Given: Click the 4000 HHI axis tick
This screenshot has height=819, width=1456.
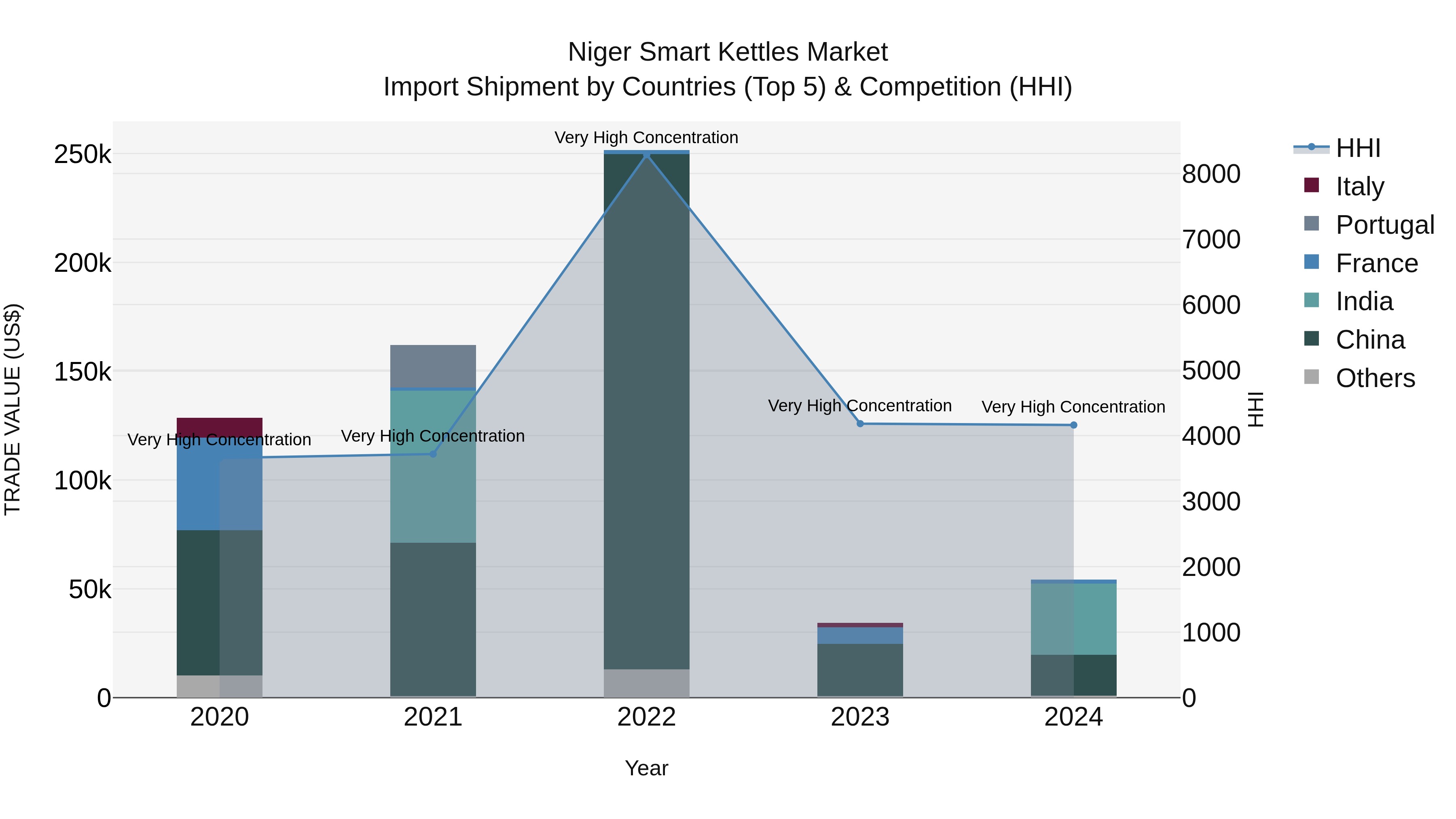Looking at the screenshot, I should tap(1211, 436).
